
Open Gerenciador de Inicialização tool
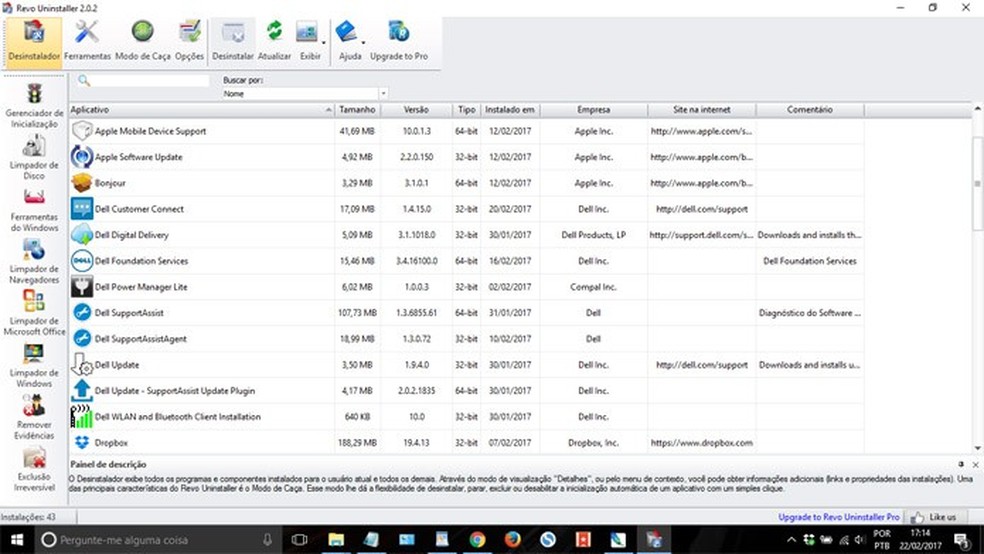click(x=34, y=105)
